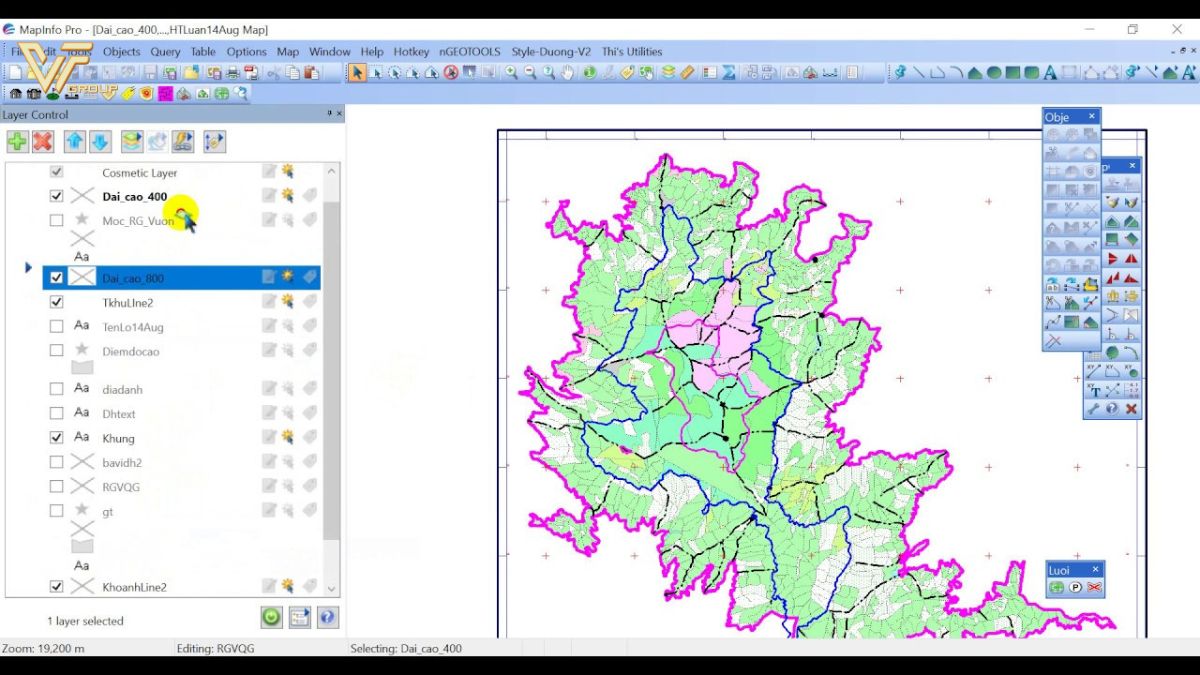Select the Marquee Select tool
Screen dimensions: 1200x675
376,72
